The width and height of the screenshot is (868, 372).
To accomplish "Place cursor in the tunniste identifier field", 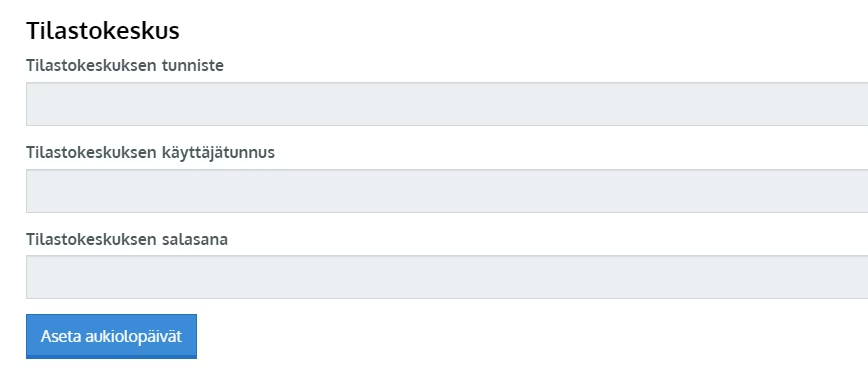I will tap(447, 104).
